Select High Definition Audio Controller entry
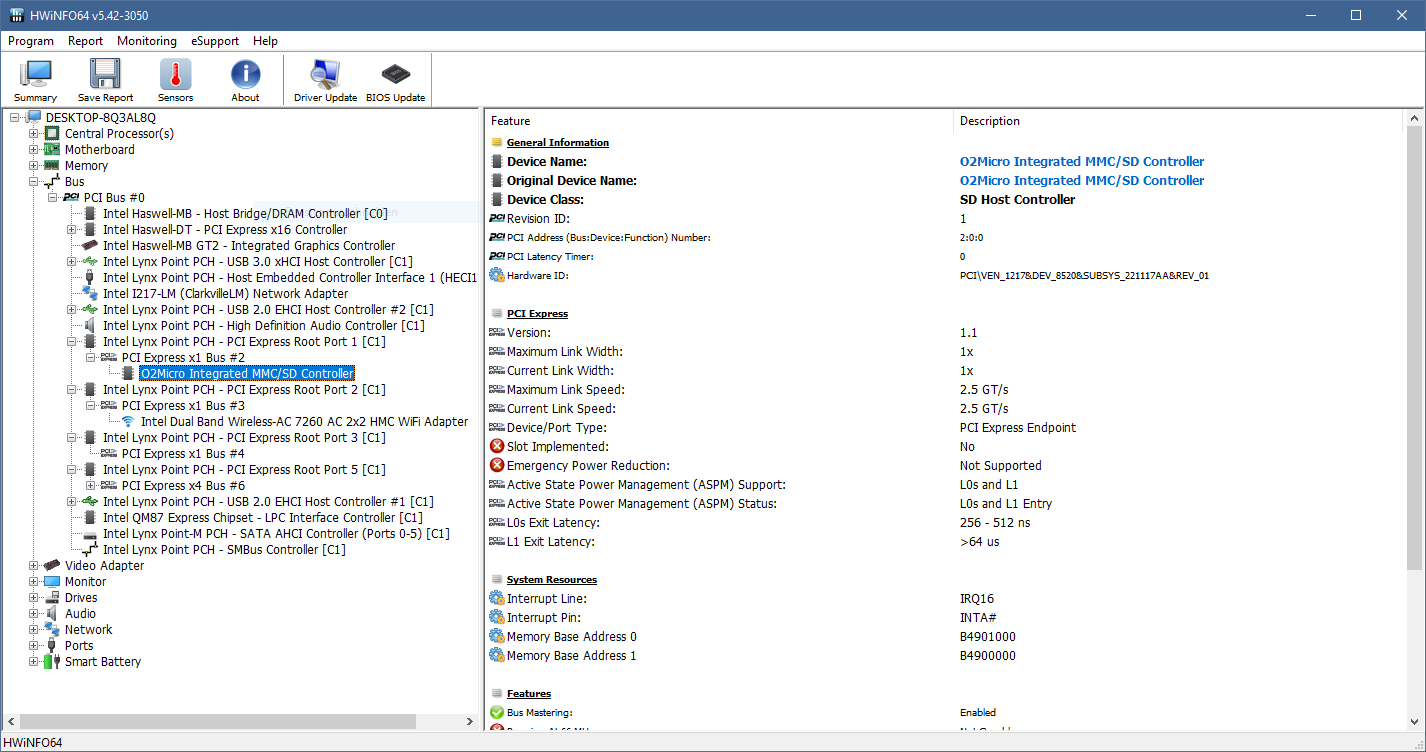 coord(264,326)
